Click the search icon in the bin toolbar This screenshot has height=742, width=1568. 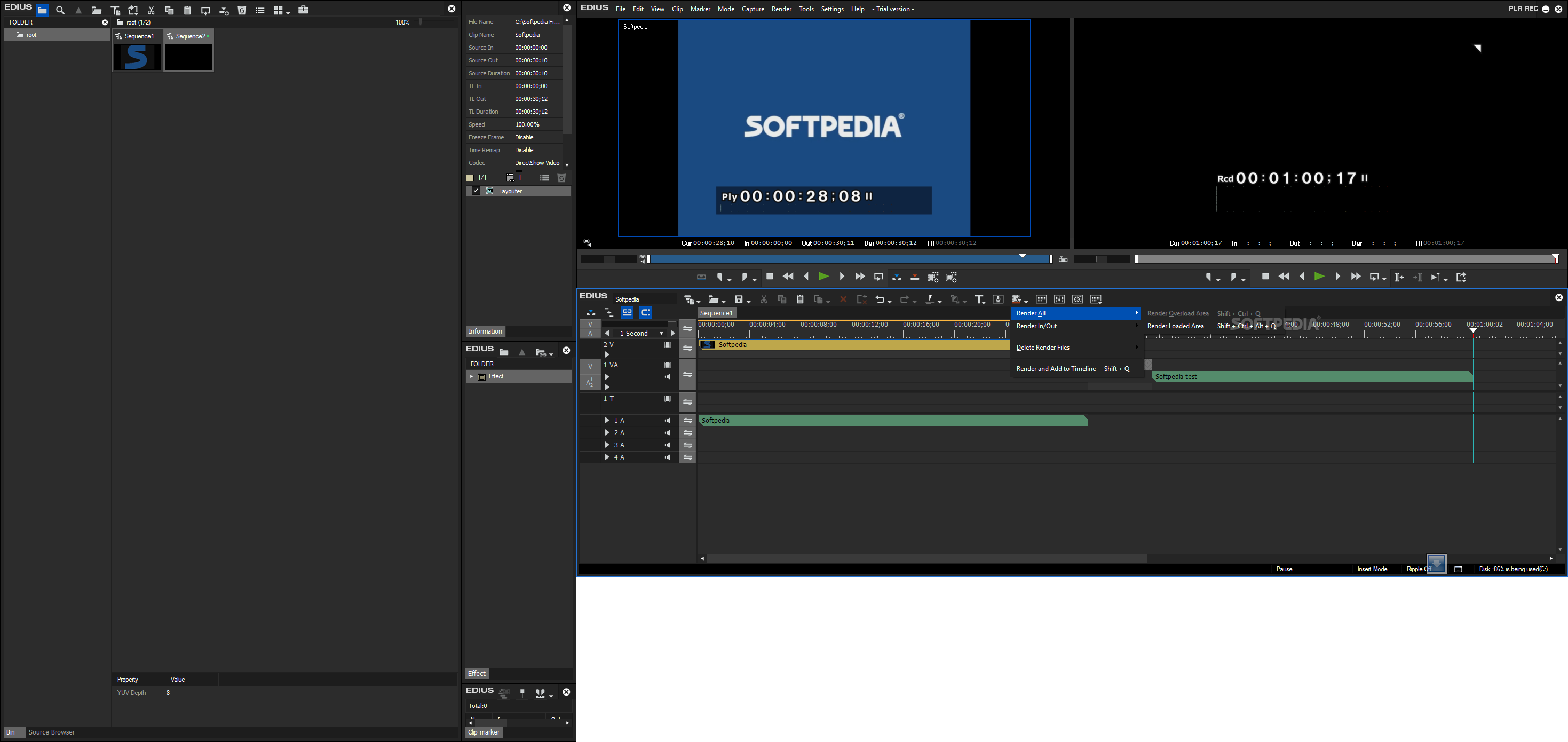click(x=60, y=10)
